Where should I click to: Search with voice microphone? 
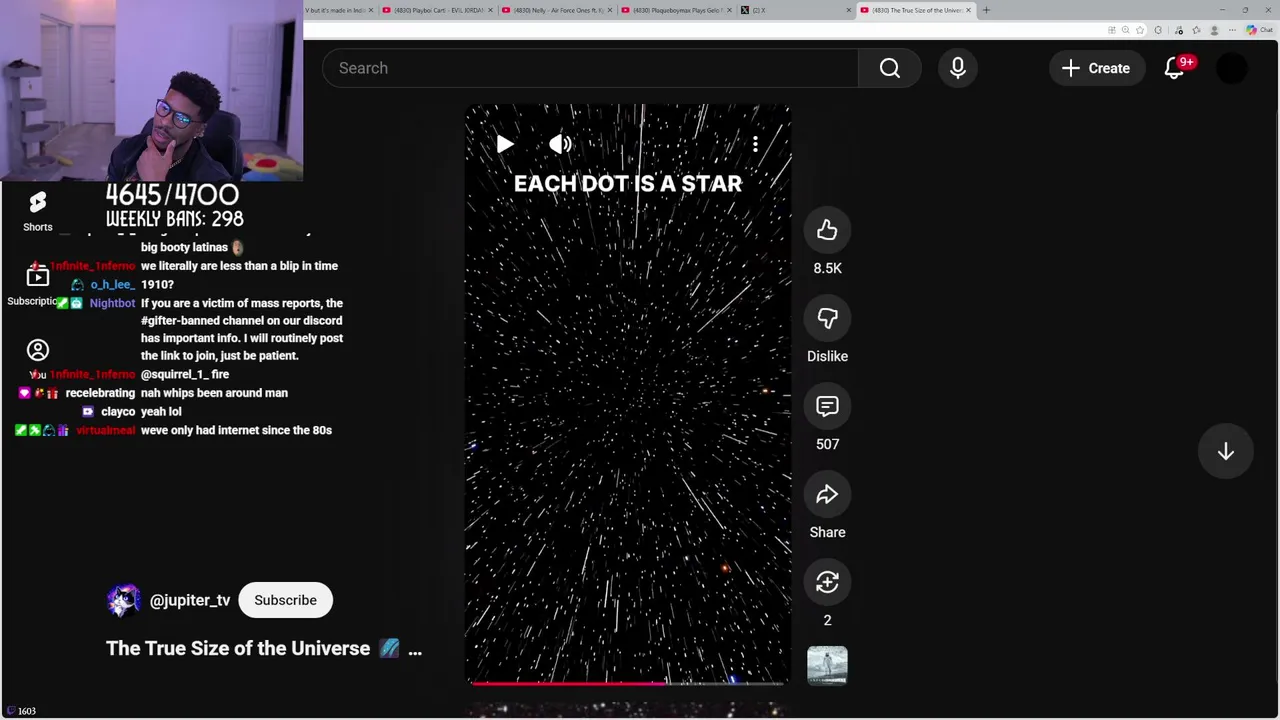(957, 68)
